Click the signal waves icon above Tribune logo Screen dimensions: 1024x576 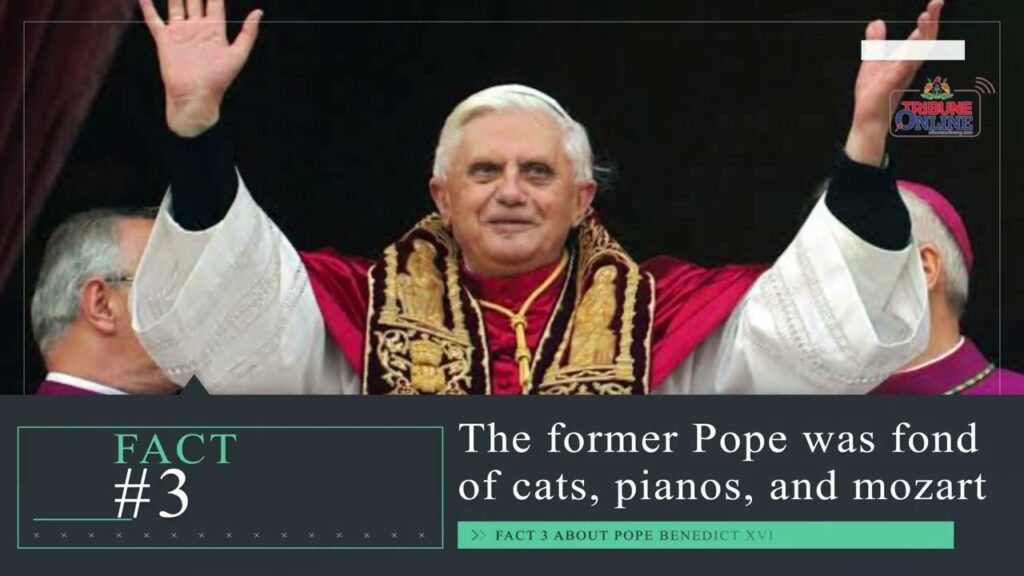pyautogui.click(x=985, y=86)
